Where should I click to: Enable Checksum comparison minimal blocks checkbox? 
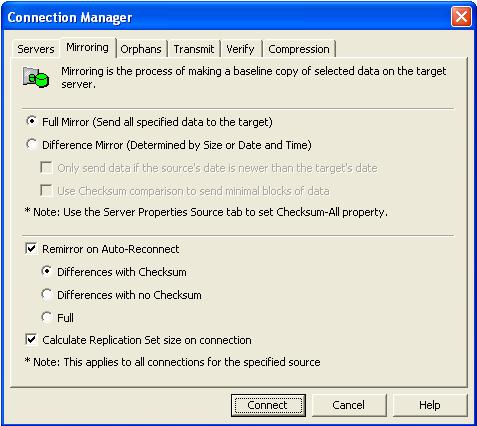[46, 191]
